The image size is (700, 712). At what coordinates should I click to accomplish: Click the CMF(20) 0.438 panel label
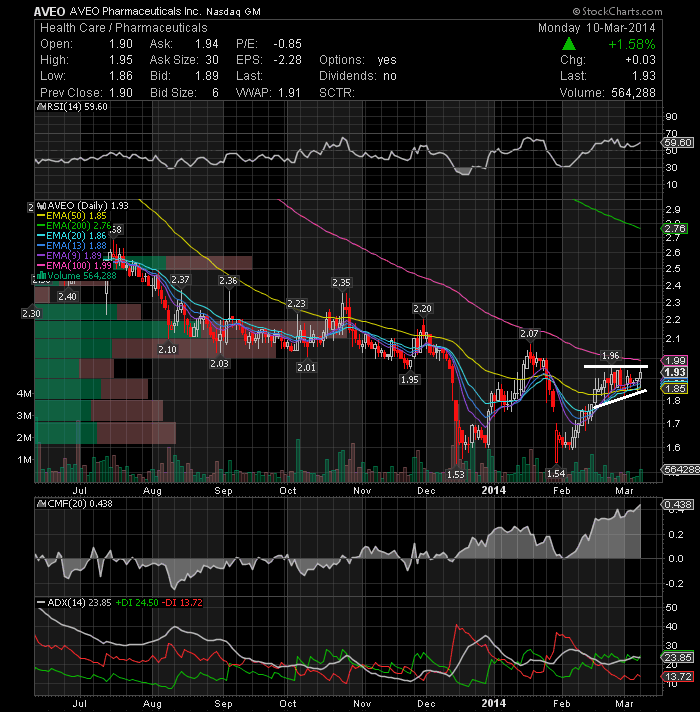[x=79, y=504]
